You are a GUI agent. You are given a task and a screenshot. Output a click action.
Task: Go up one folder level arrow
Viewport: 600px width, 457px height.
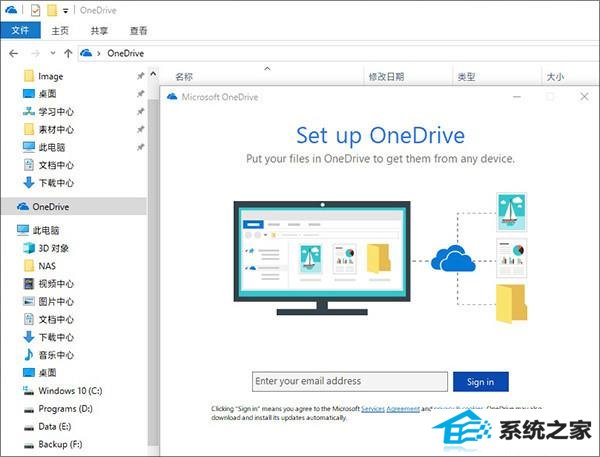68,54
